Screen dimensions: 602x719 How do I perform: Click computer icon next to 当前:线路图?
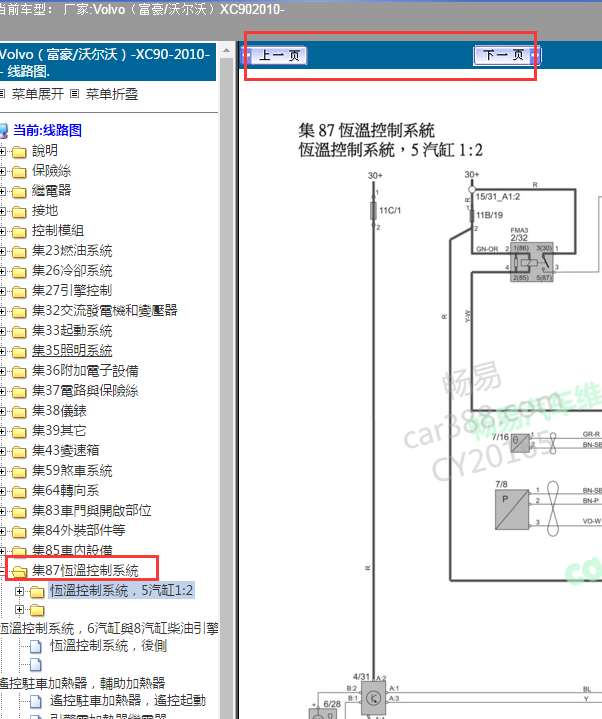4,131
